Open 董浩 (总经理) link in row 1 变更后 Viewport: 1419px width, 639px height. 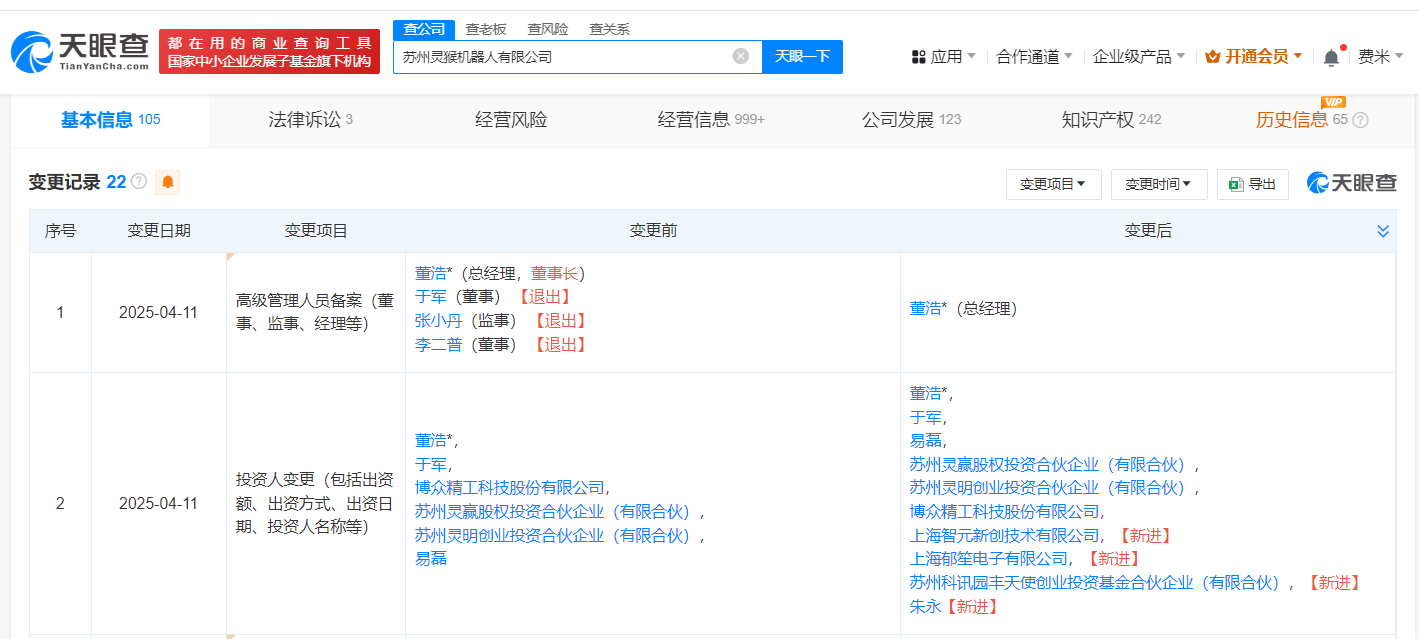point(926,309)
